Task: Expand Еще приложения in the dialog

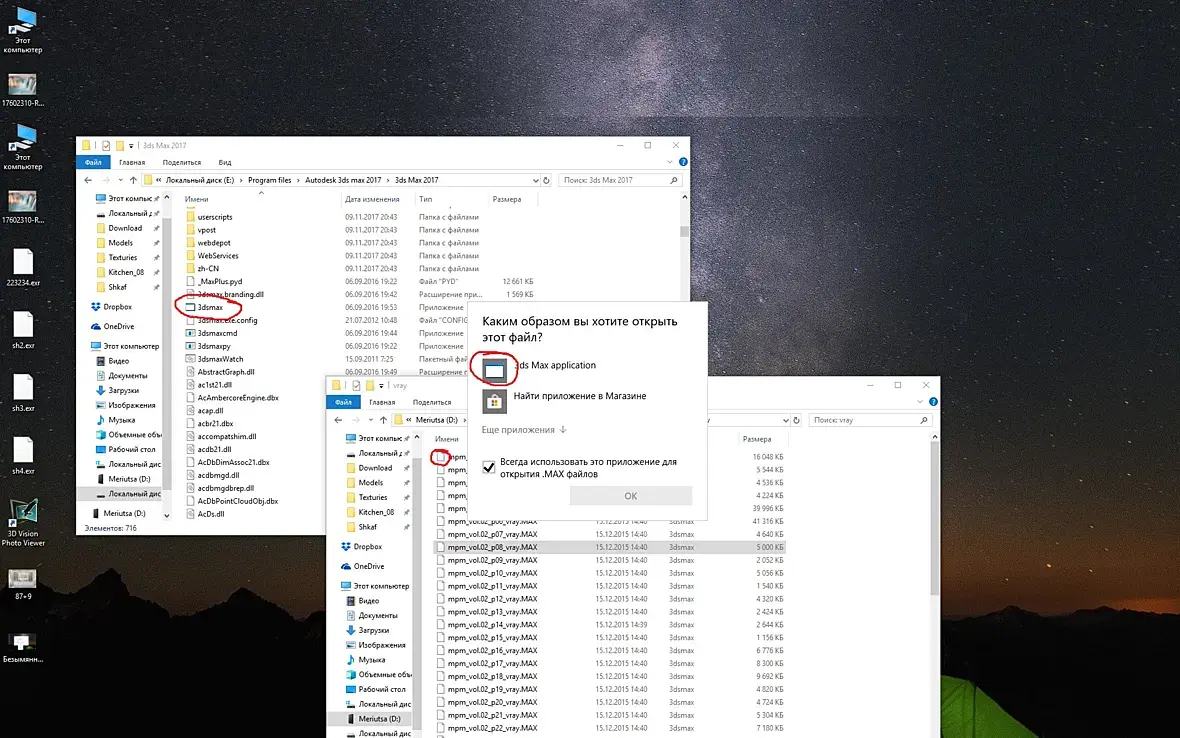Action: [x=524, y=430]
